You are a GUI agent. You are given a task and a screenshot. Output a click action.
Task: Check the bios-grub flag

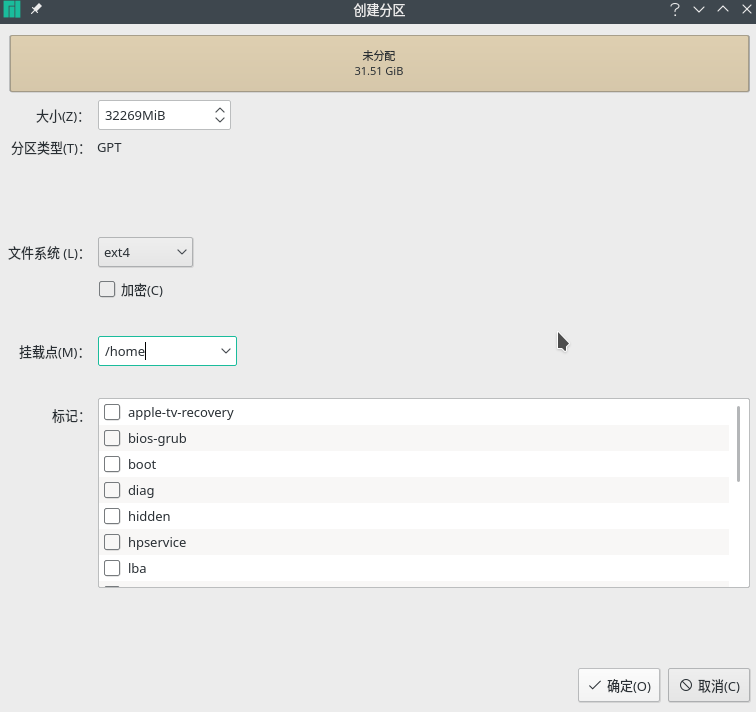112,438
